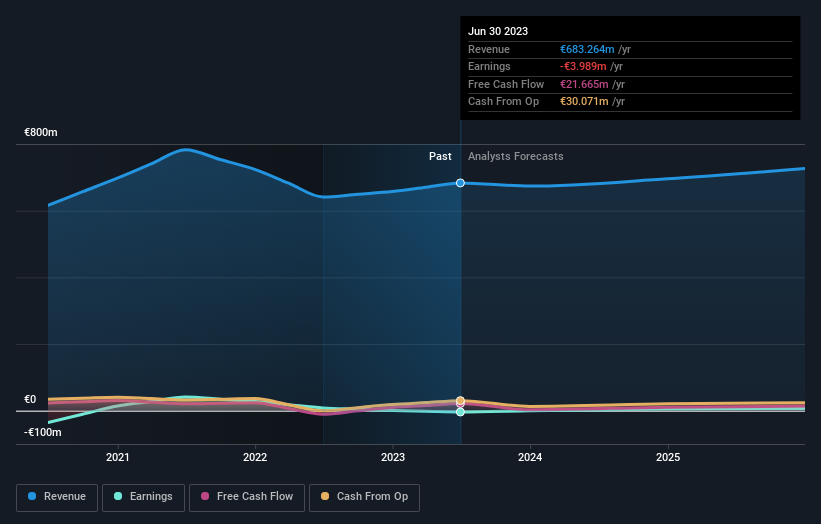This screenshot has width=821, height=524.
Task: Click the €683.264m revenue value
Action: [587, 49]
